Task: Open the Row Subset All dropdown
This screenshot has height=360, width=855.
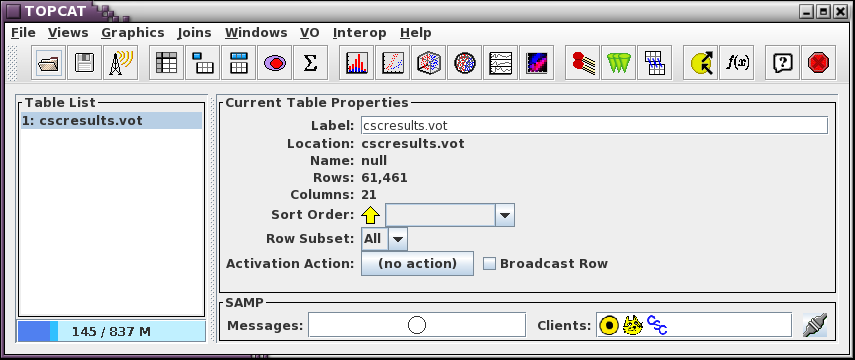Action: (398, 239)
